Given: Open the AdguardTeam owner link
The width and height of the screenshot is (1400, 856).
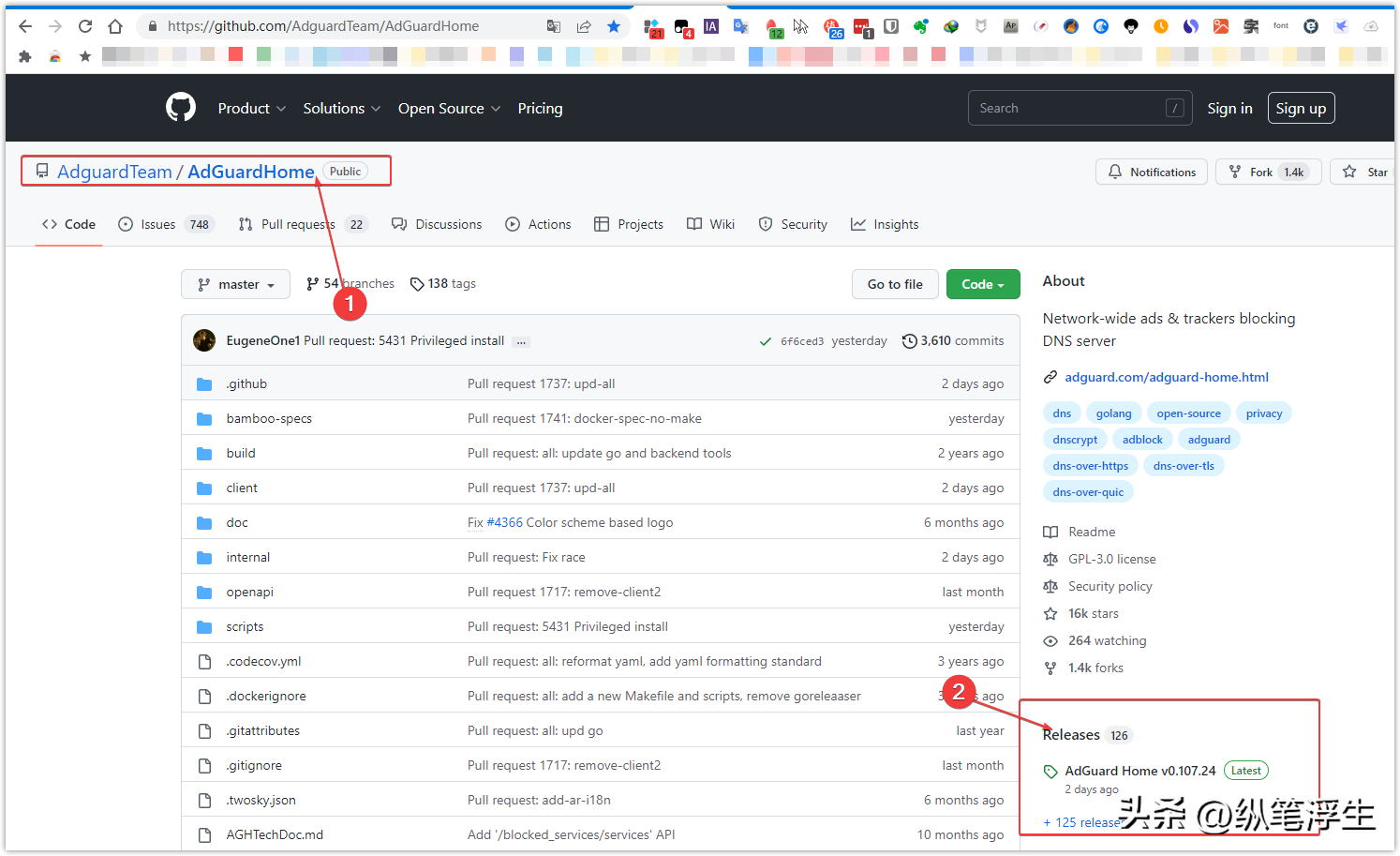Looking at the screenshot, I should (x=114, y=172).
